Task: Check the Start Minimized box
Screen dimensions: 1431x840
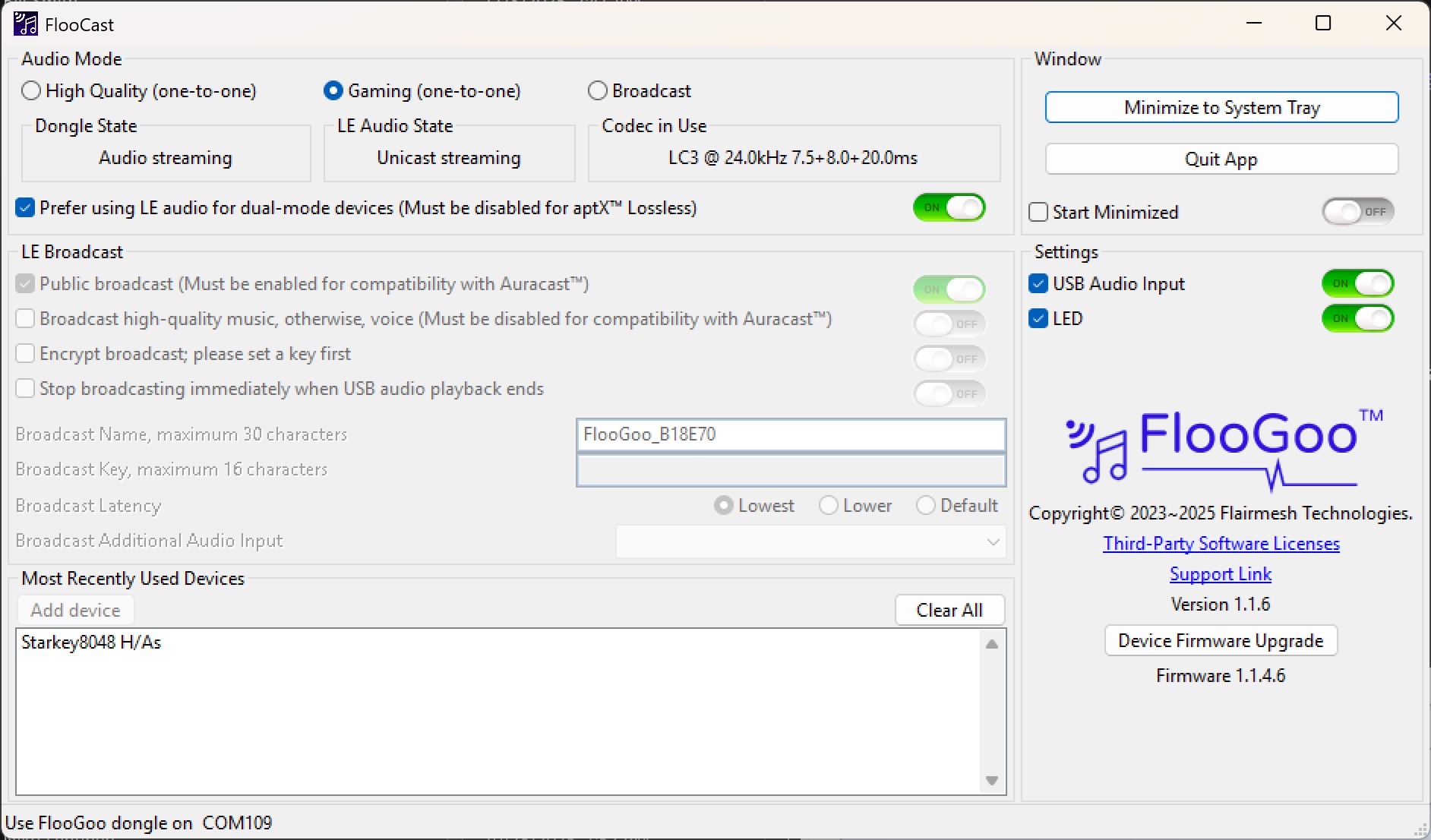Action: tap(1038, 212)
